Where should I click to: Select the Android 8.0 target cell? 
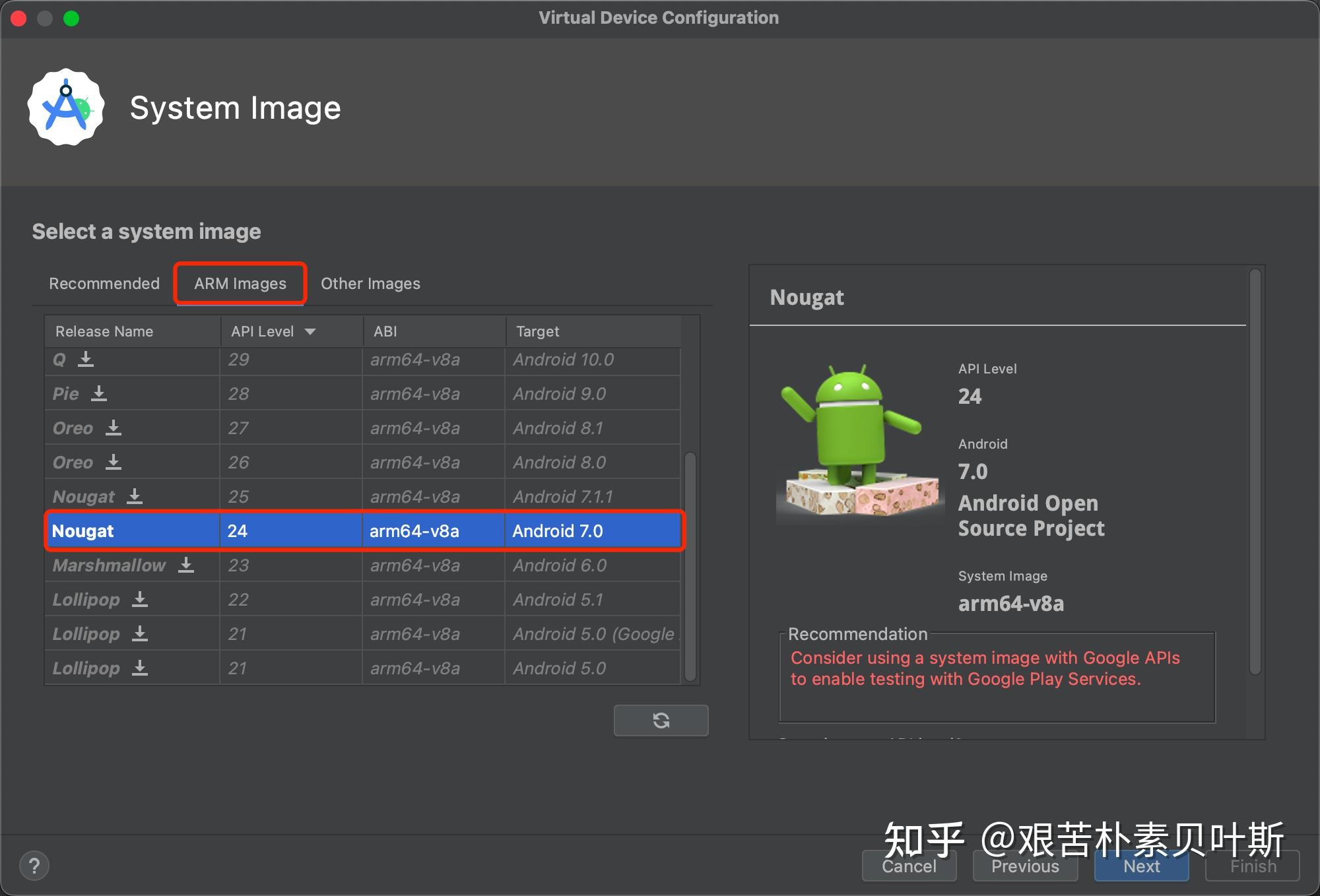point(593,463)
